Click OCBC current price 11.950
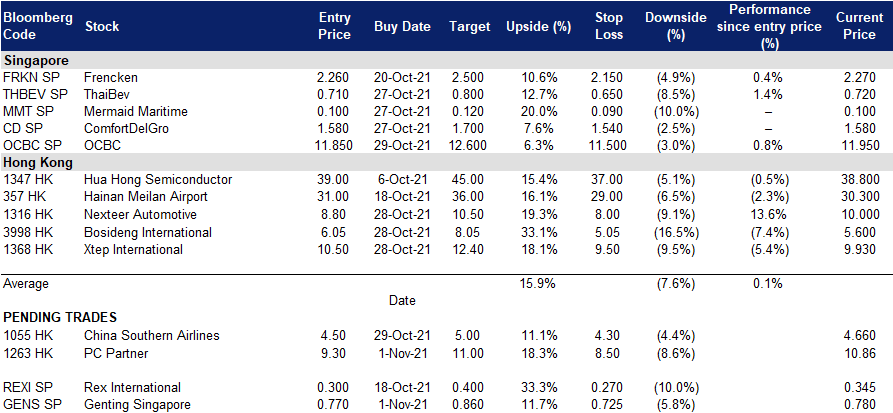 coord(859,146)
